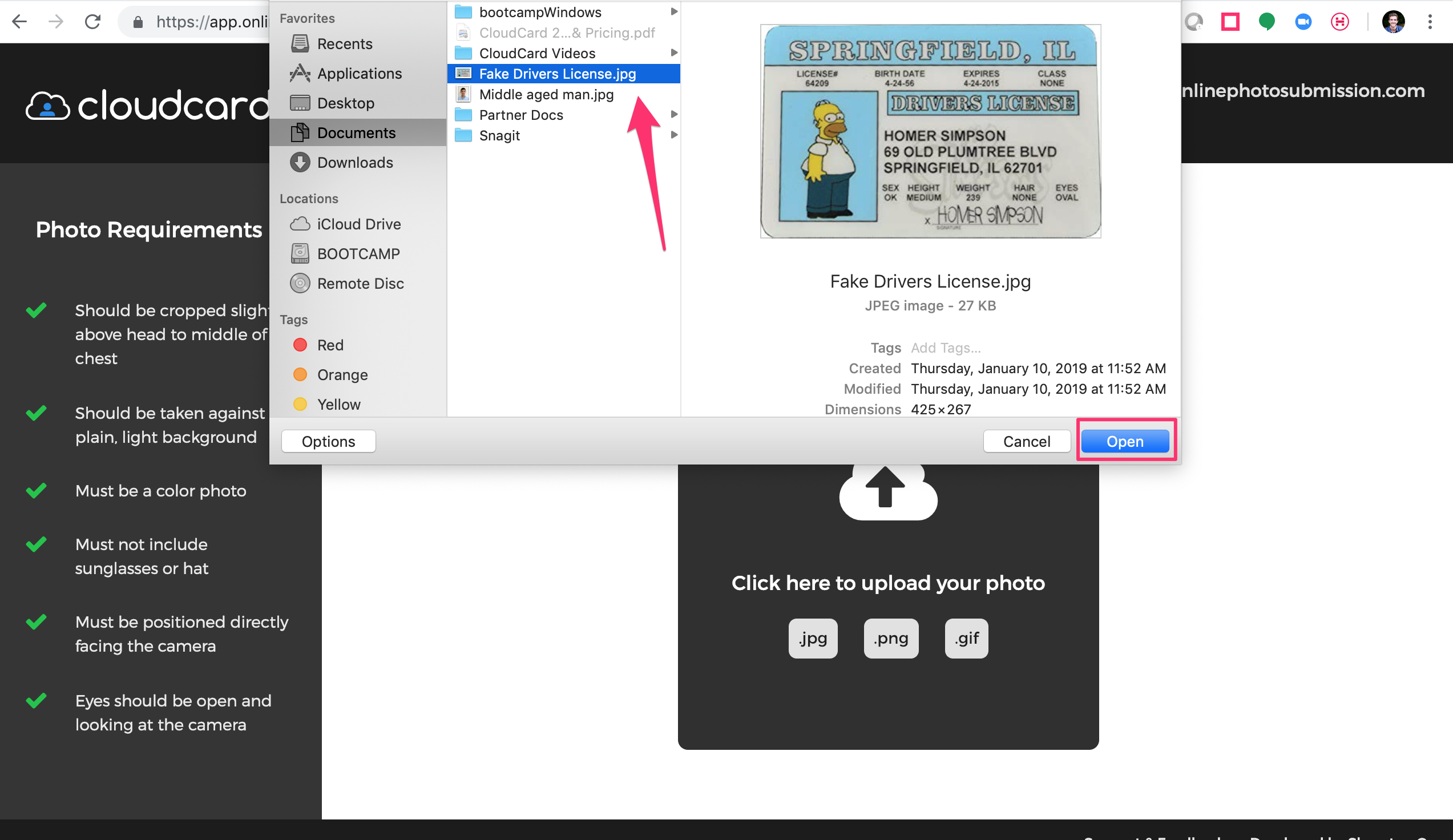Select Desktop in Favorites sidebar
The width and height of the screenshot is (1453, 840).
point(345,103)
